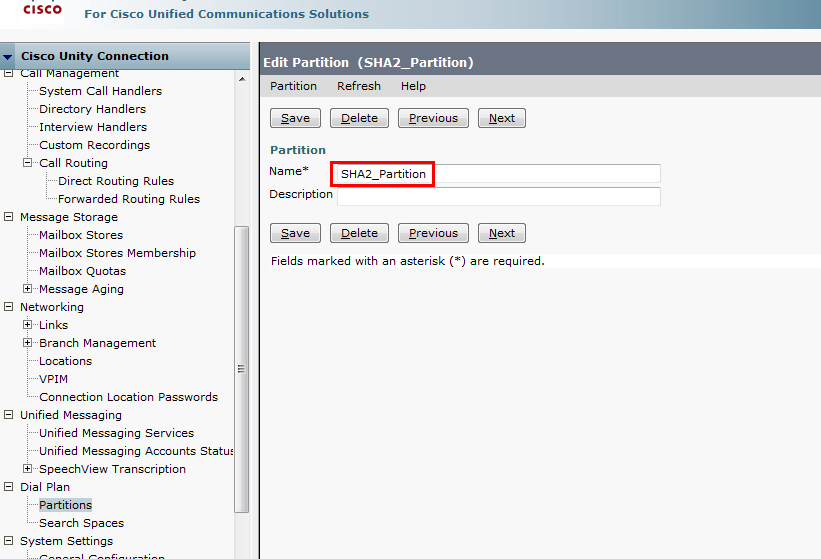
Task: Open Unified Messaging Services
Action: pyautogui.click(x=116, y=433)
